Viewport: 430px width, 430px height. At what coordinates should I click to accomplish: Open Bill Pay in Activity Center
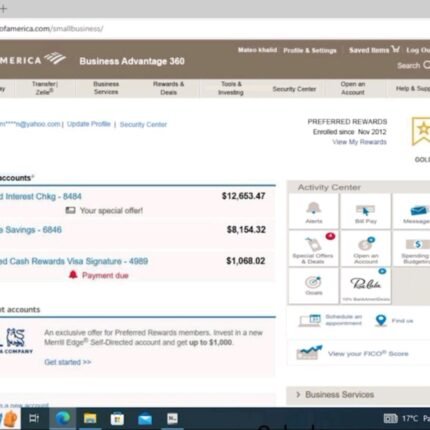(365, 211)
